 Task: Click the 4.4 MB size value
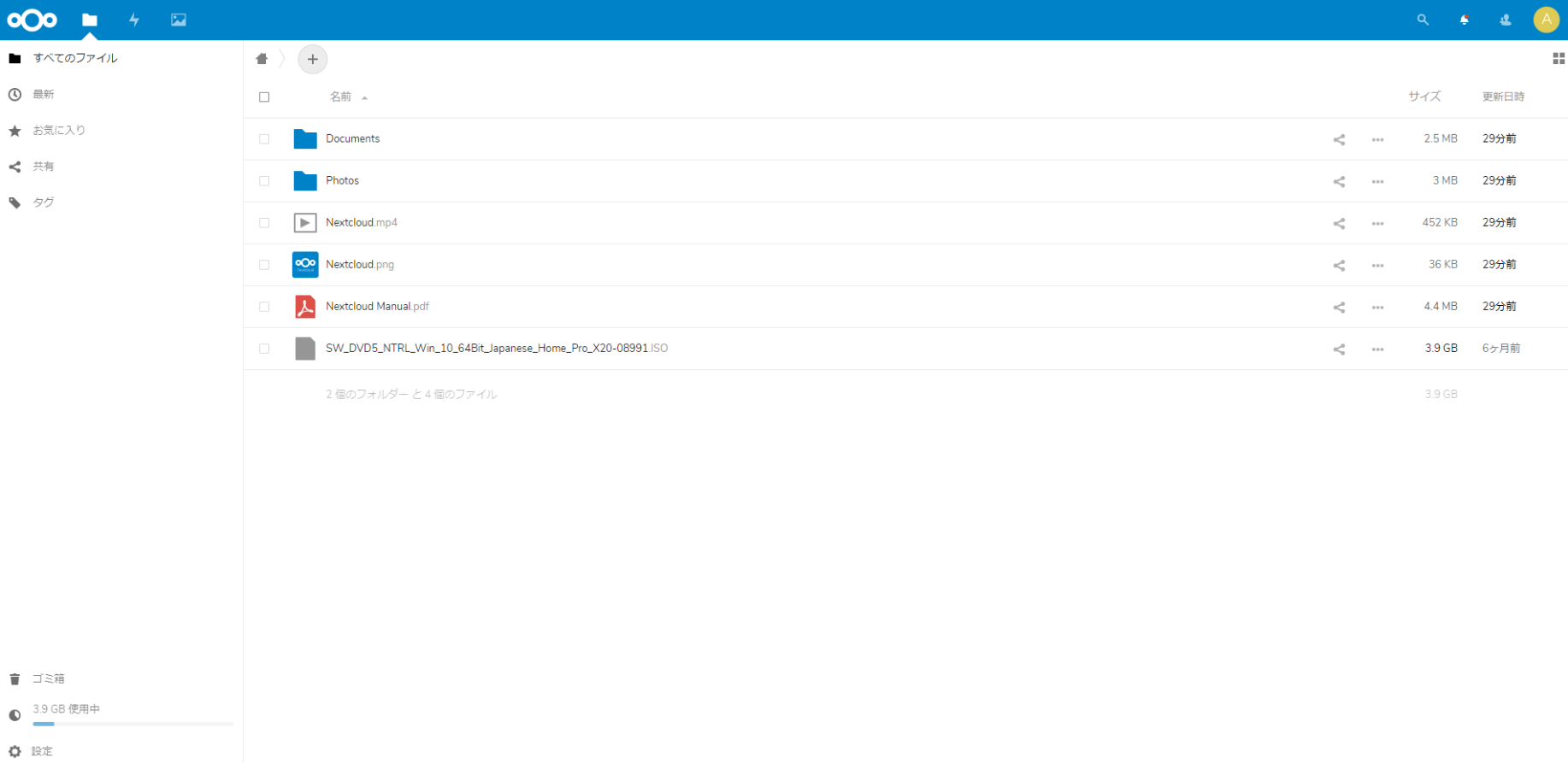(1441, 306)
